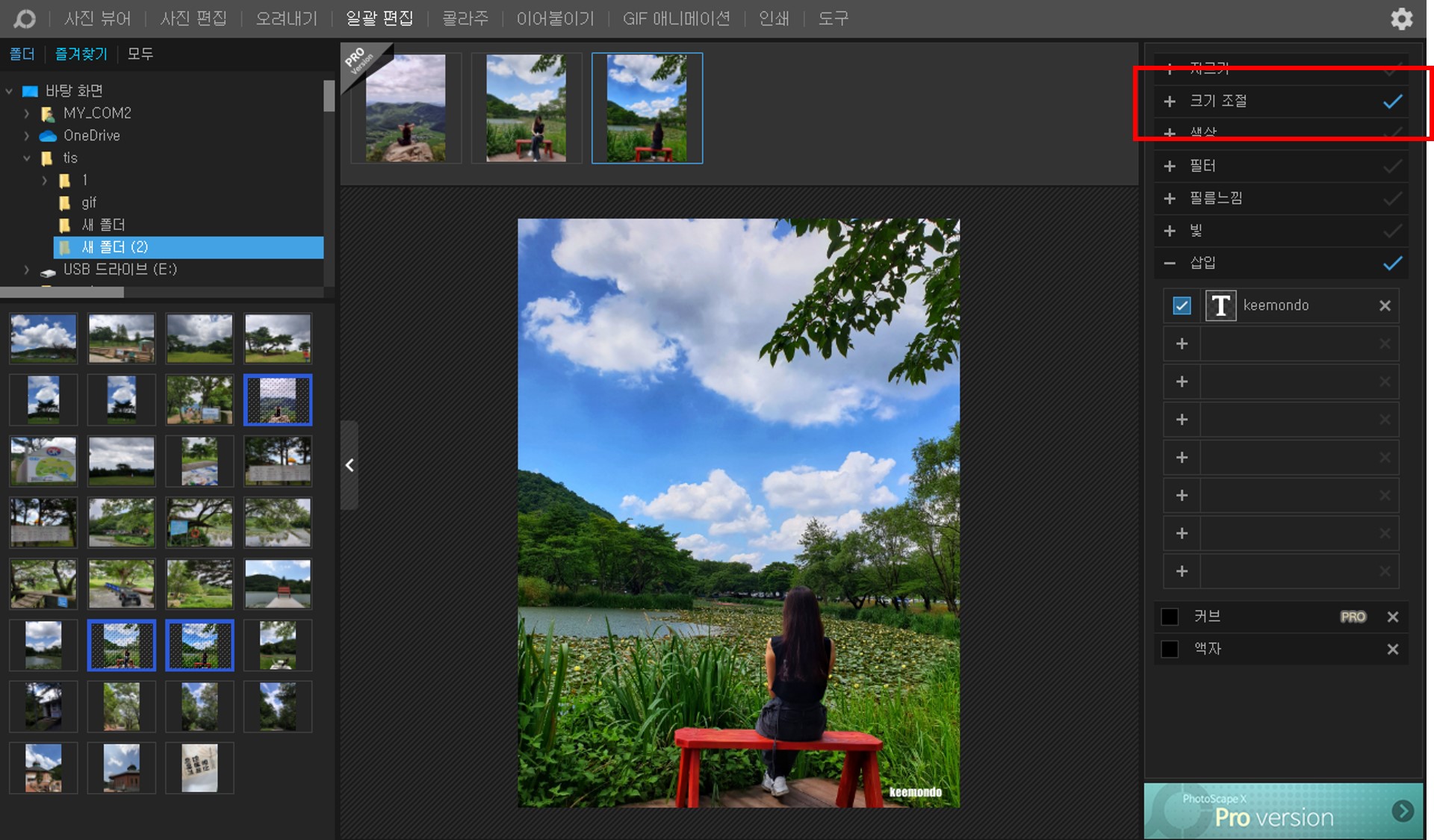Image resolution: width=1434 pixels, height=840 pixels.
Task: Click the 바탕 화면 desktop icon
Action: (31, 91)
